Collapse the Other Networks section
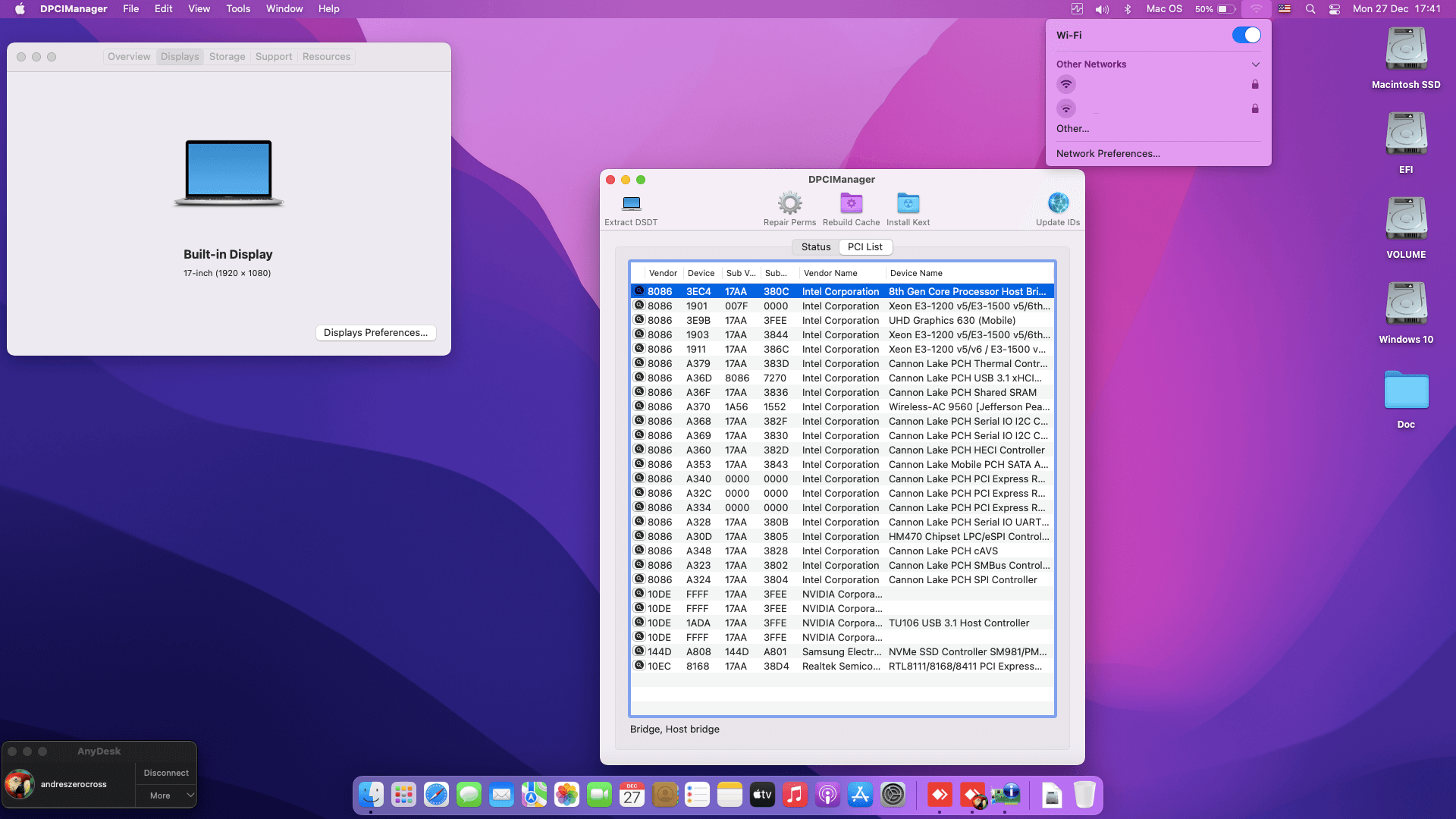Screen dimensions: 1456x819 point(1257,64)
